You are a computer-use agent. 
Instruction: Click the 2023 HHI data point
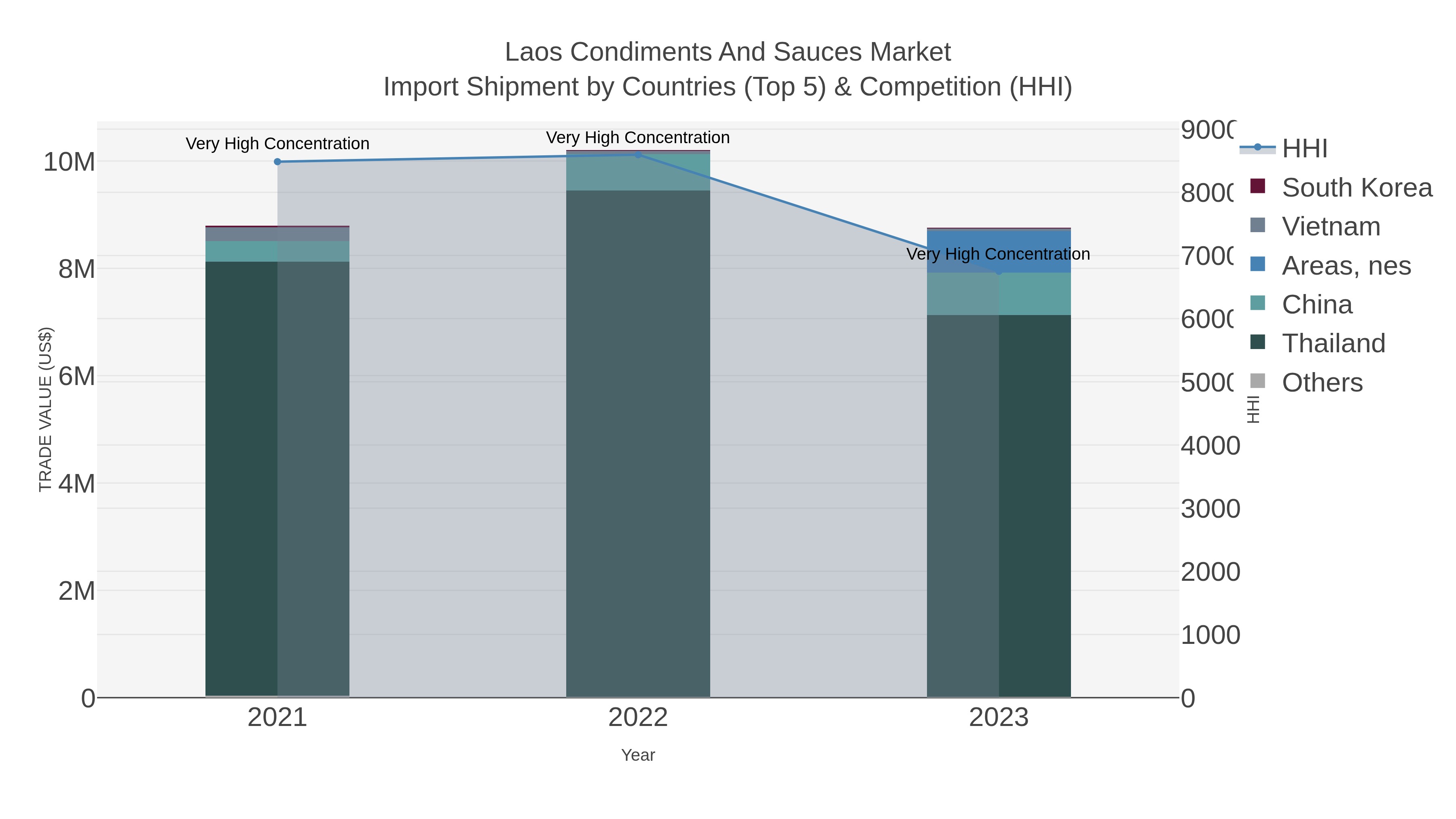coord(999,271)
